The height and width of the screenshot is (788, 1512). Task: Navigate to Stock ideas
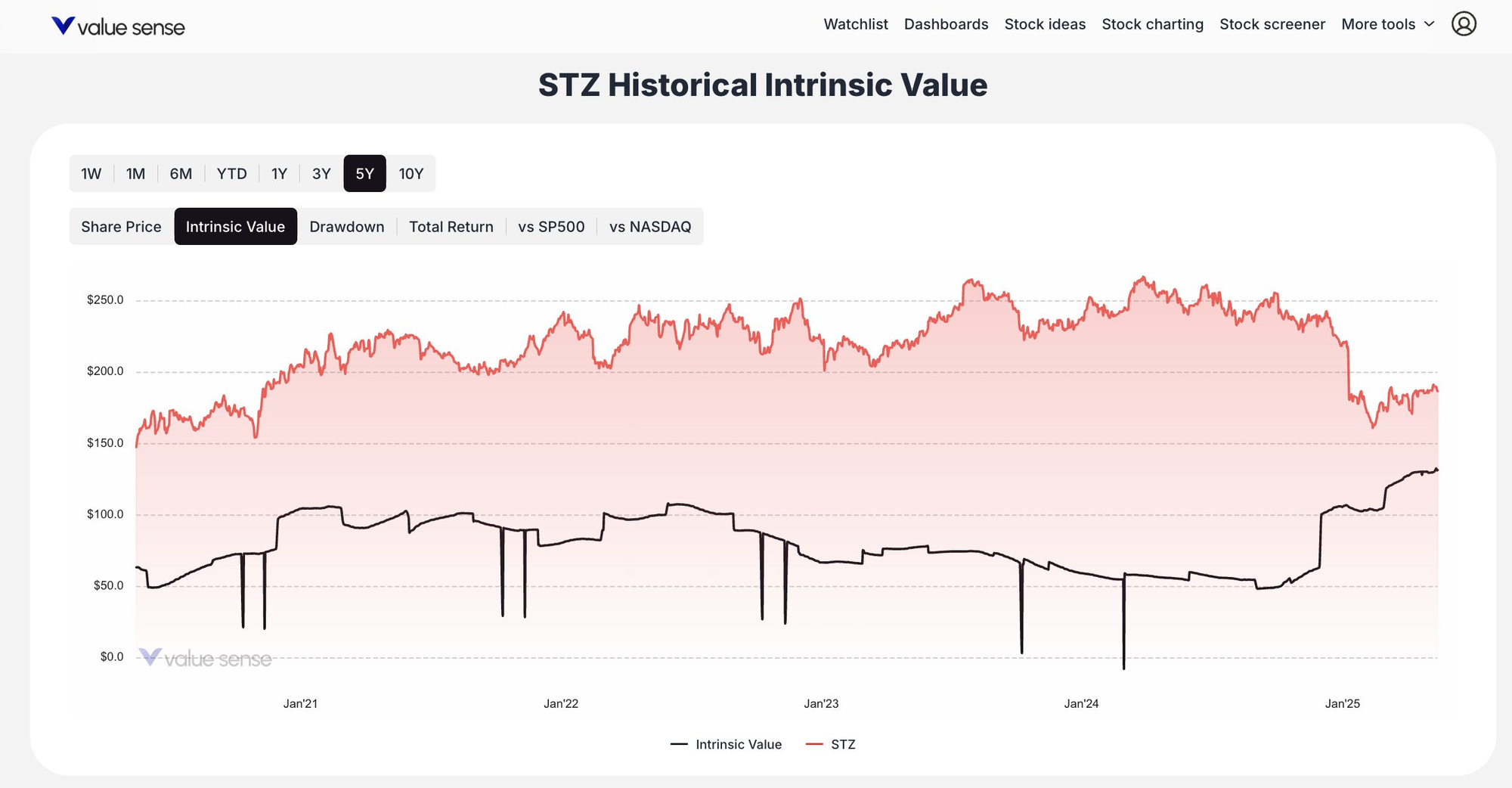[x=1045, y=23]
